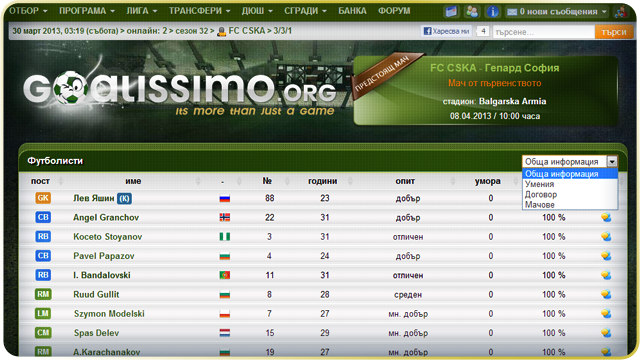Viewport: 640px width, 360px height.
Task: Select Договор option in dropdown list
Action: (570, 194)
